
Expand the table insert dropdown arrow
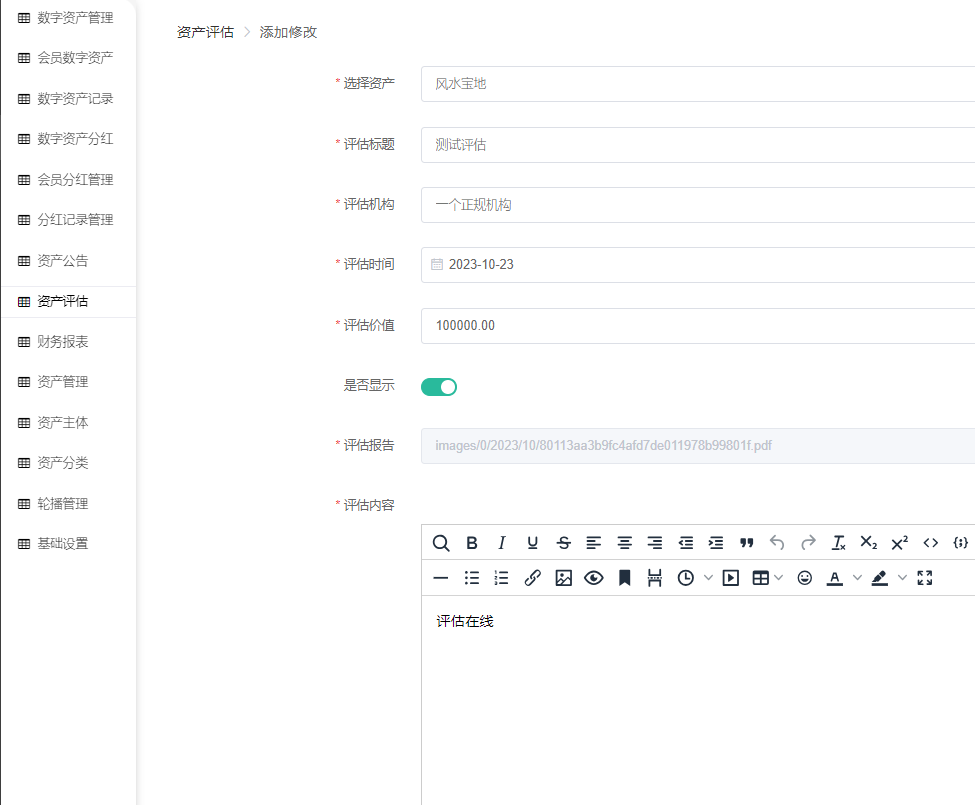tap(779, 578)
